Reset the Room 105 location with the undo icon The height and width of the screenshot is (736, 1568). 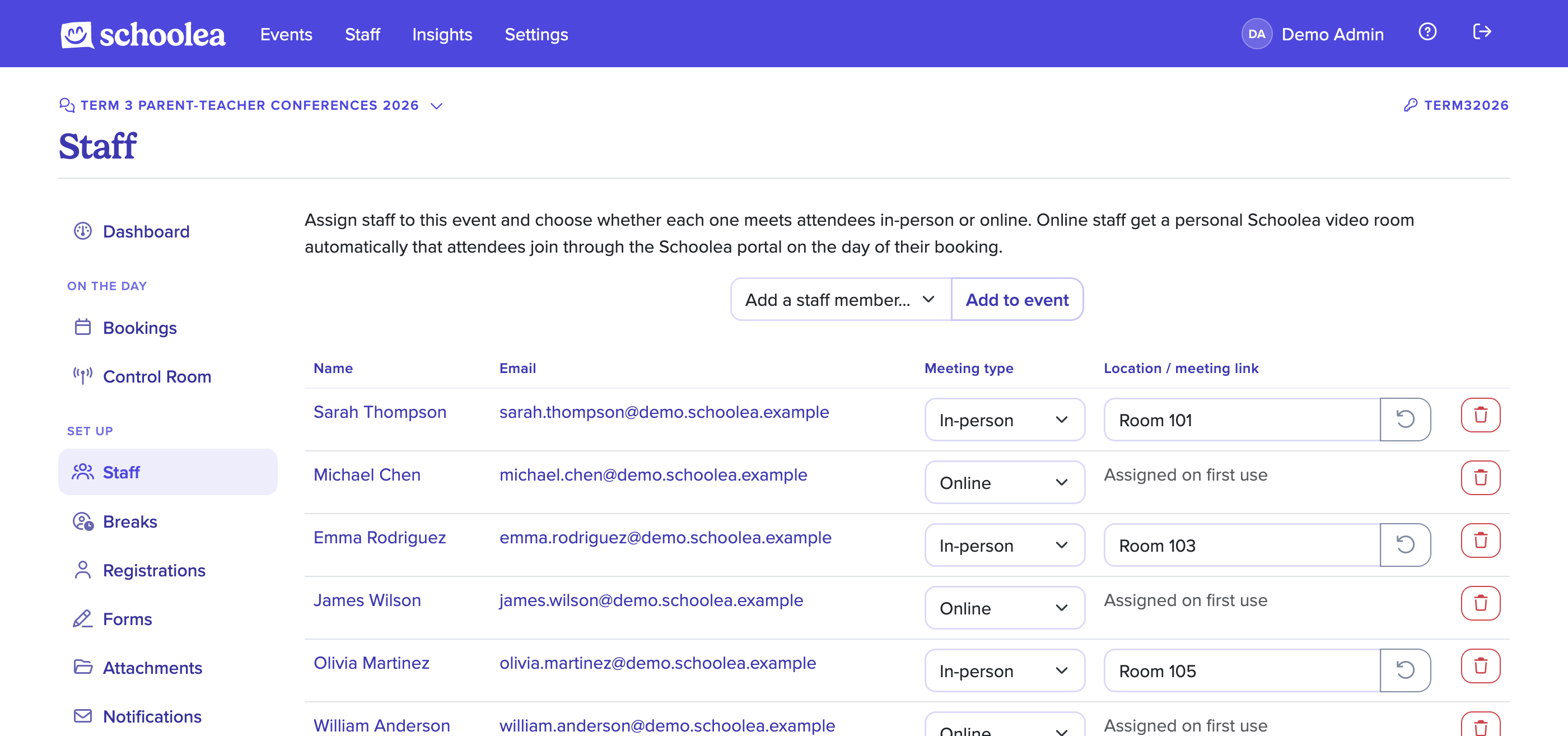tap(1405, 670)
